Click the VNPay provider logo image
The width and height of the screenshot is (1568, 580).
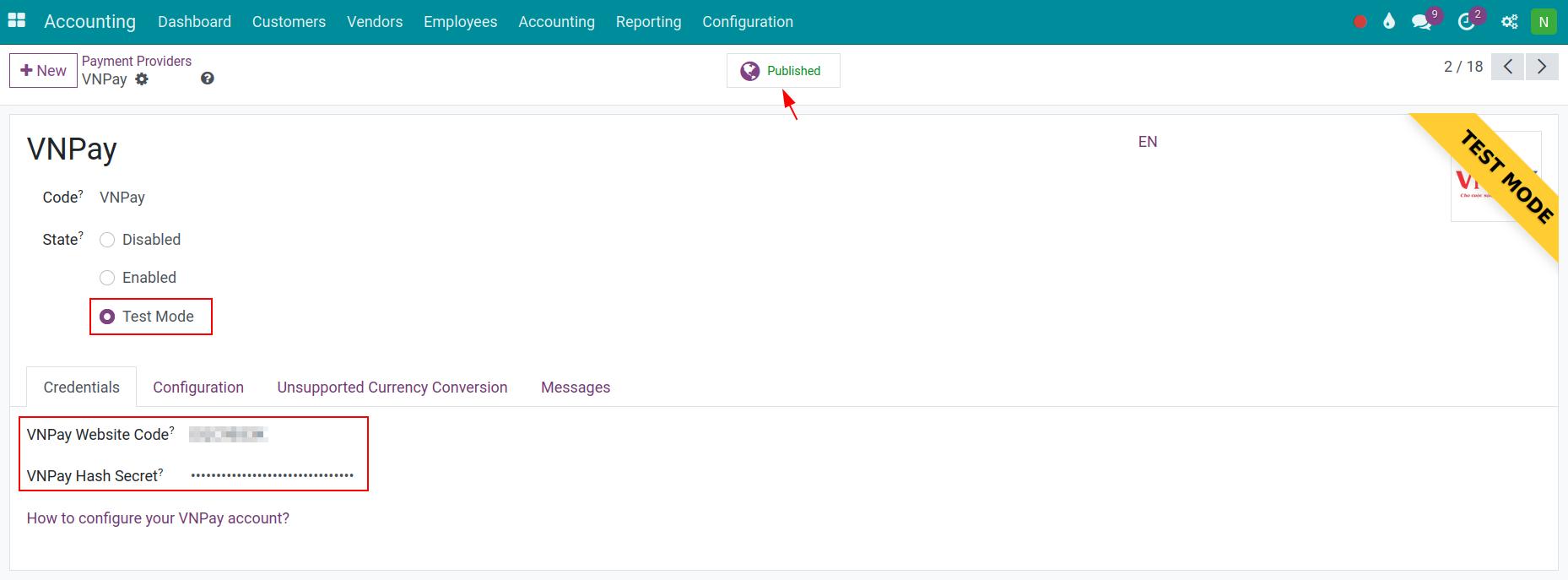coord(1496,176)
